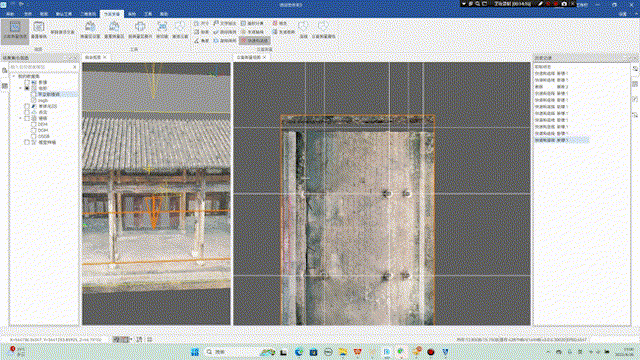The image size is (640, 360).
Task: Toggle the DOM layer checkbox
Action: (33, 130)
